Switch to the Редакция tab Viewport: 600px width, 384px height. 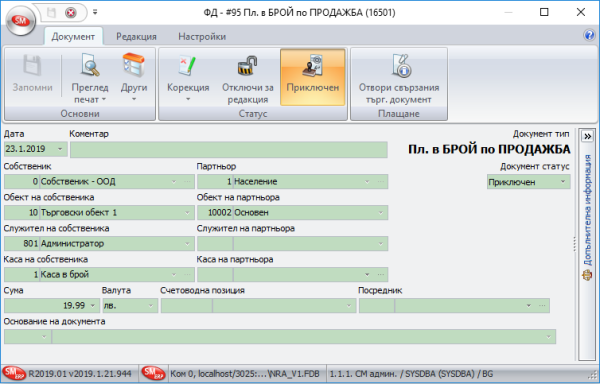pos(136,37)
